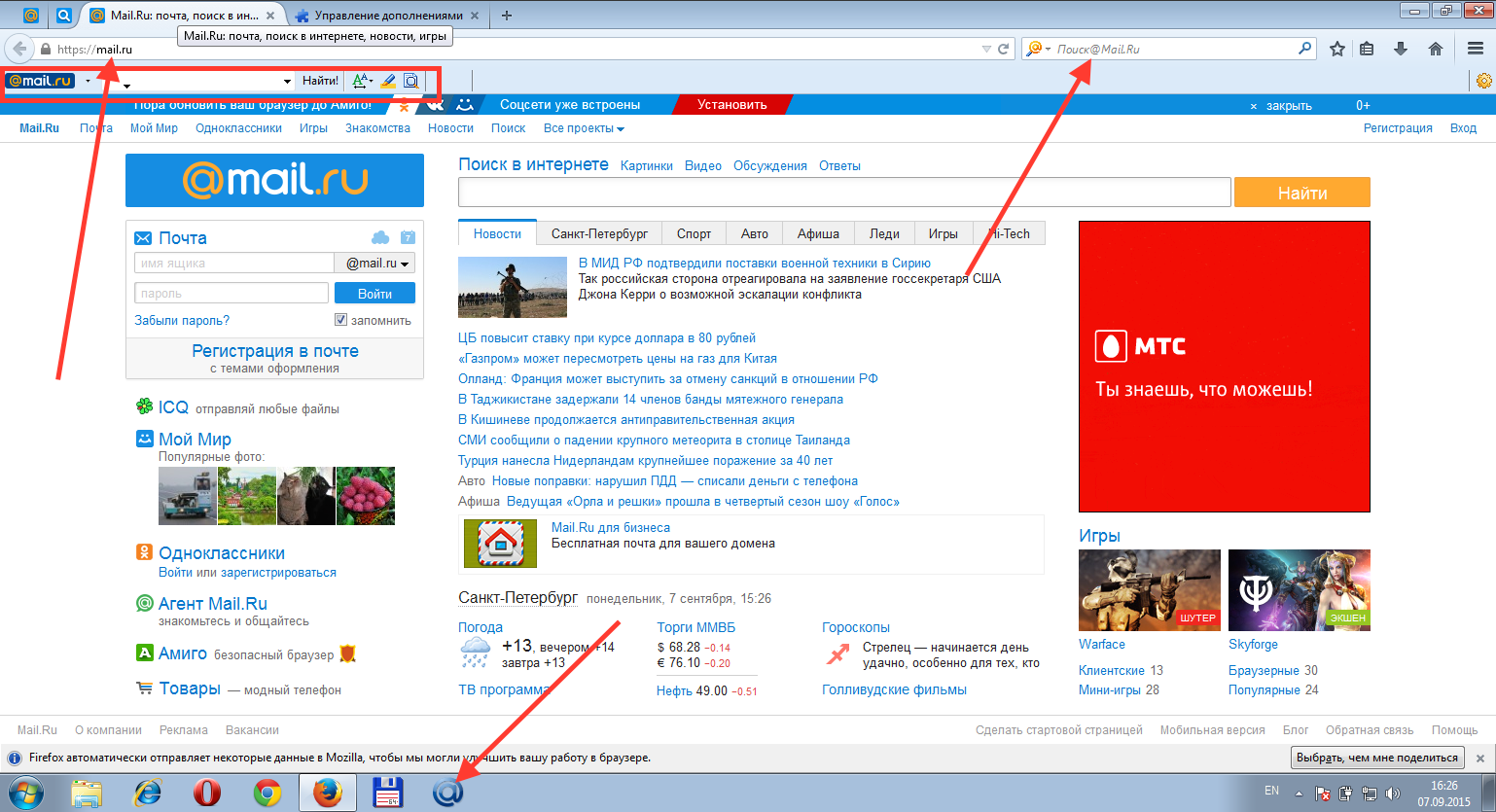Click the Забыли пароль? link

click(182, 320)
